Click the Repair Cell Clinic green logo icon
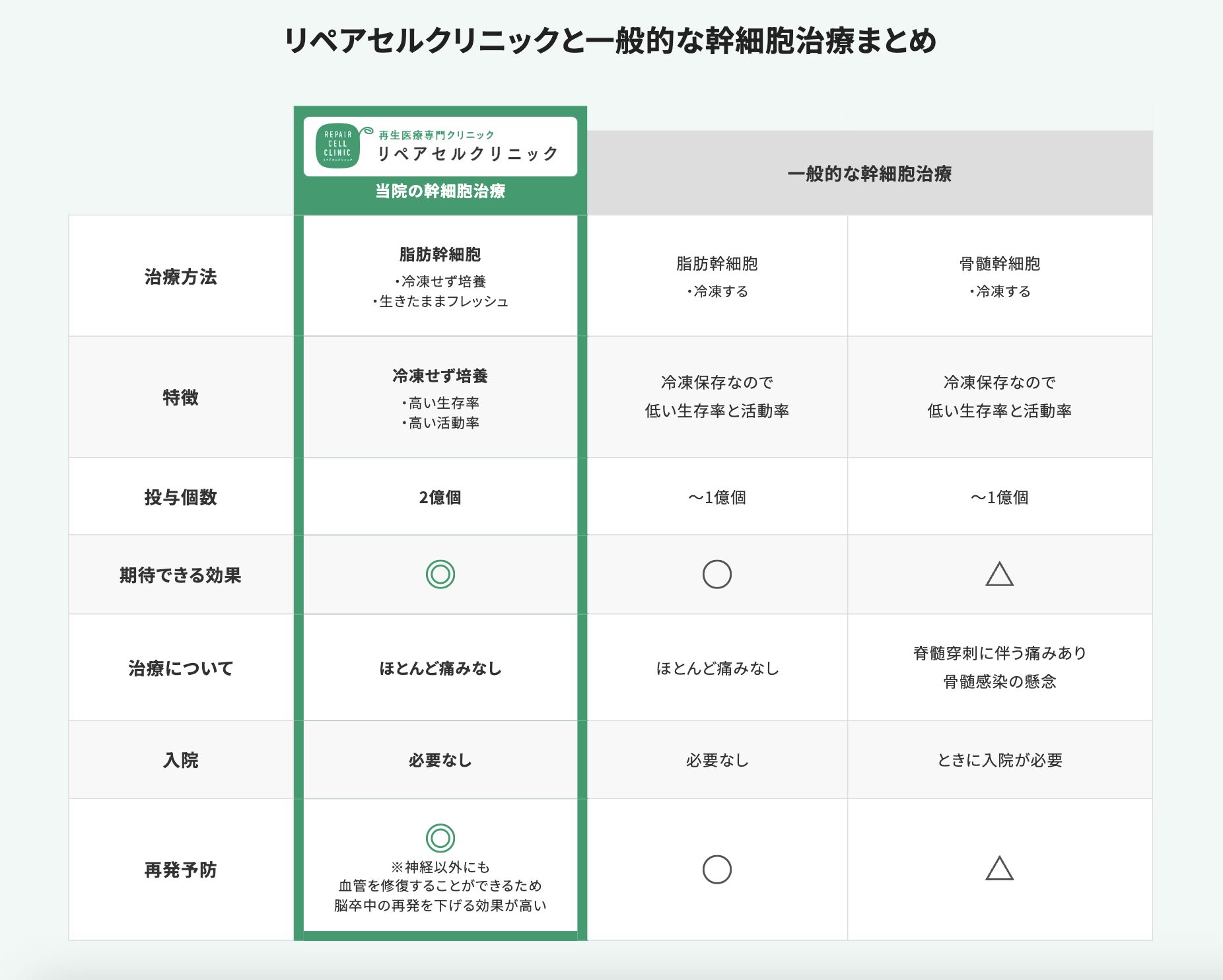 tap(338, 146)
